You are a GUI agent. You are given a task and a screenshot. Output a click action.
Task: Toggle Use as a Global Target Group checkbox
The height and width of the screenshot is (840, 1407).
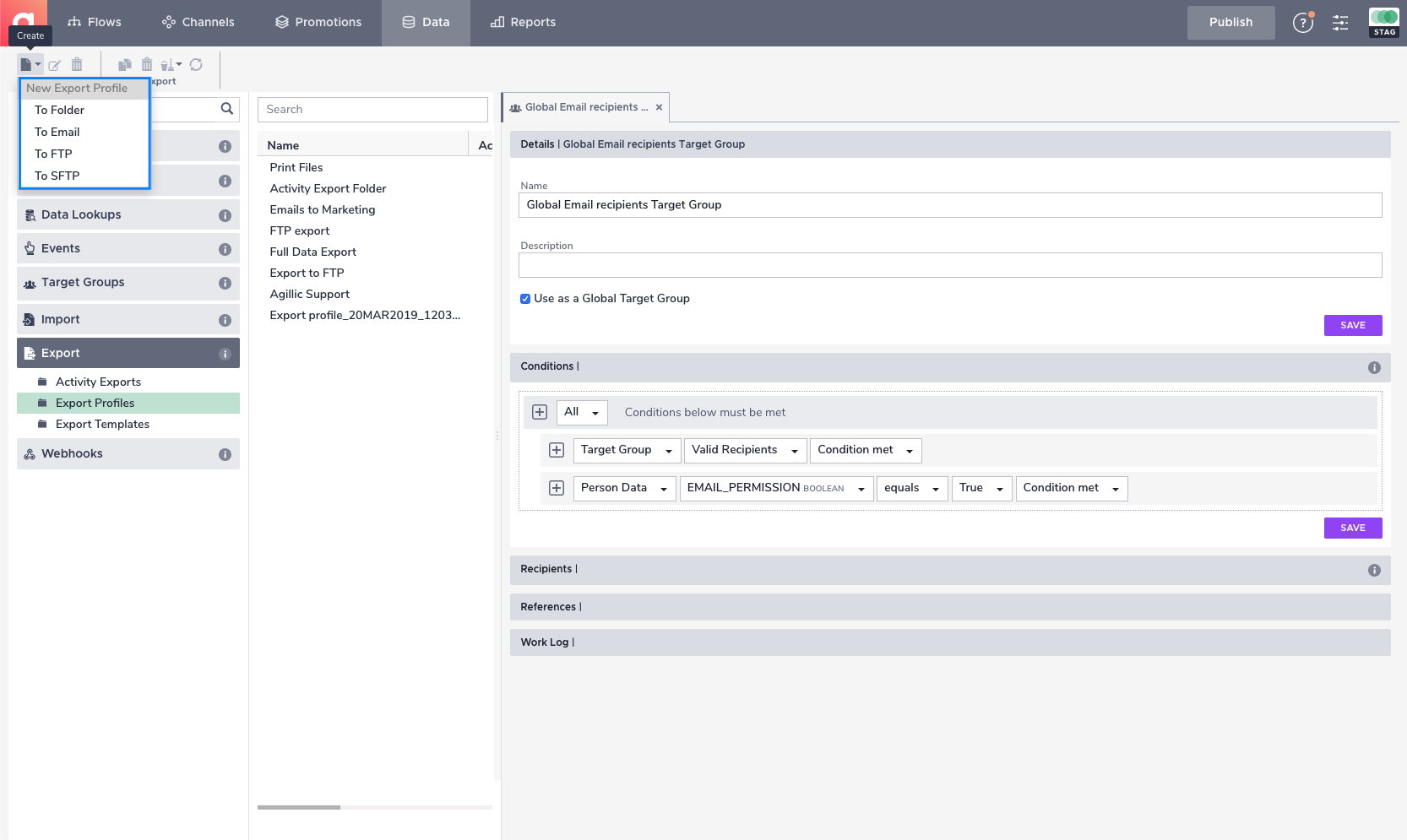click(x=525, y=299)
